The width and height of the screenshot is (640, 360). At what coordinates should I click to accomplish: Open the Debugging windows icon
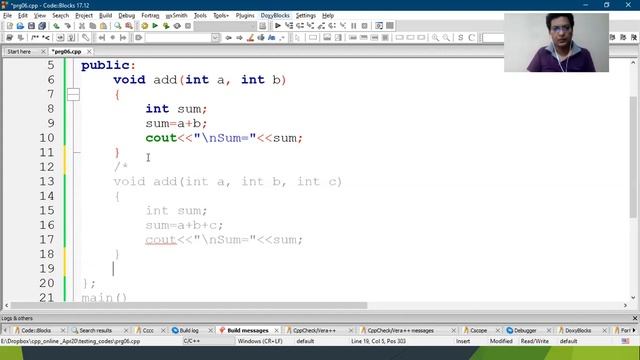coord(379,26)
